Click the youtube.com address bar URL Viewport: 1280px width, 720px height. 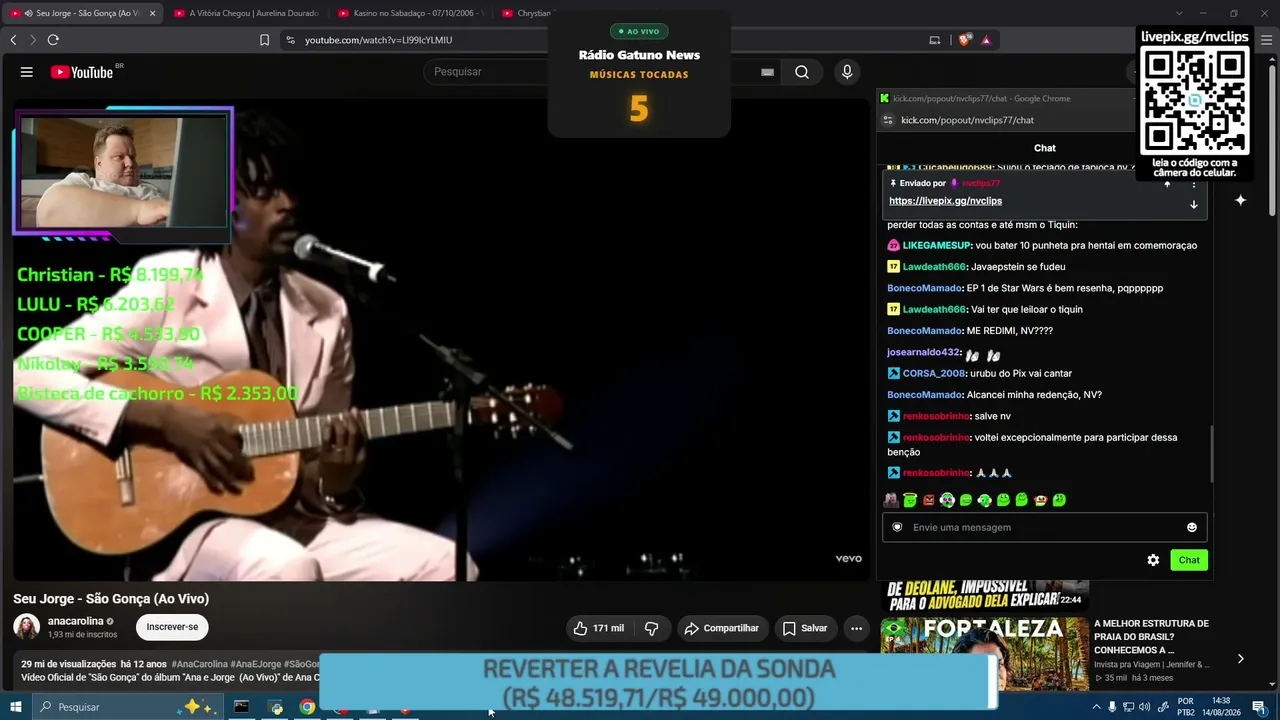click(378, 40)
